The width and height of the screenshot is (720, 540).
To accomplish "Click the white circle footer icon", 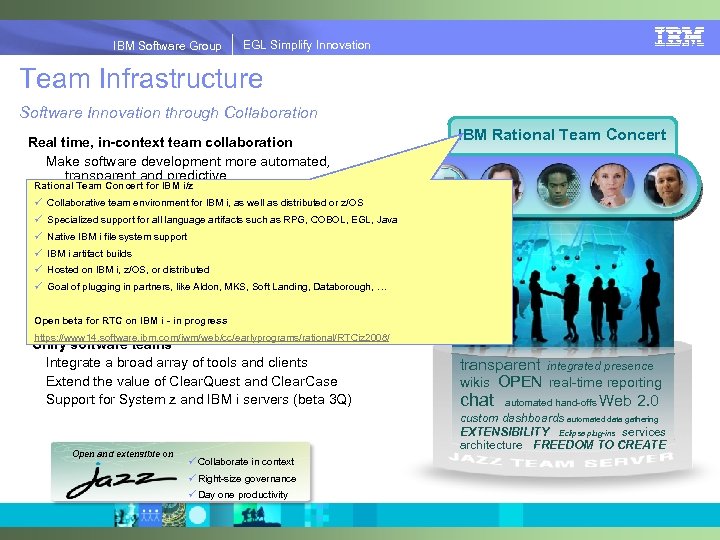I will coord(198,515).
